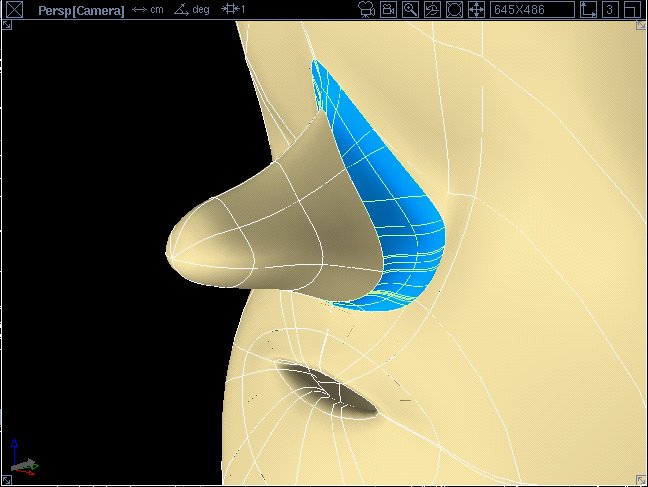Select the pan/track four-arrow icon
This screenshot has width=648, height=487.
[476, 10]
